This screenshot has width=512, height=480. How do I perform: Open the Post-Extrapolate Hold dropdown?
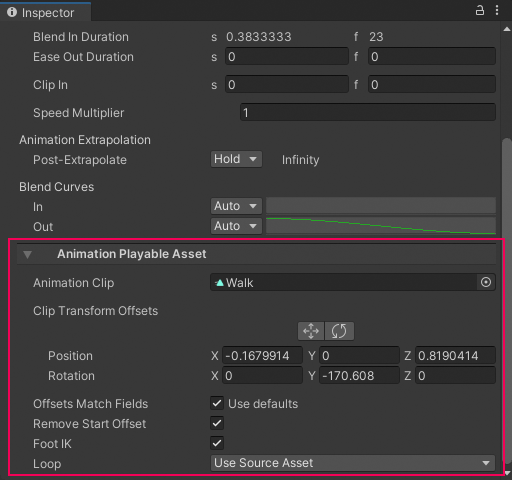point(236,159)
